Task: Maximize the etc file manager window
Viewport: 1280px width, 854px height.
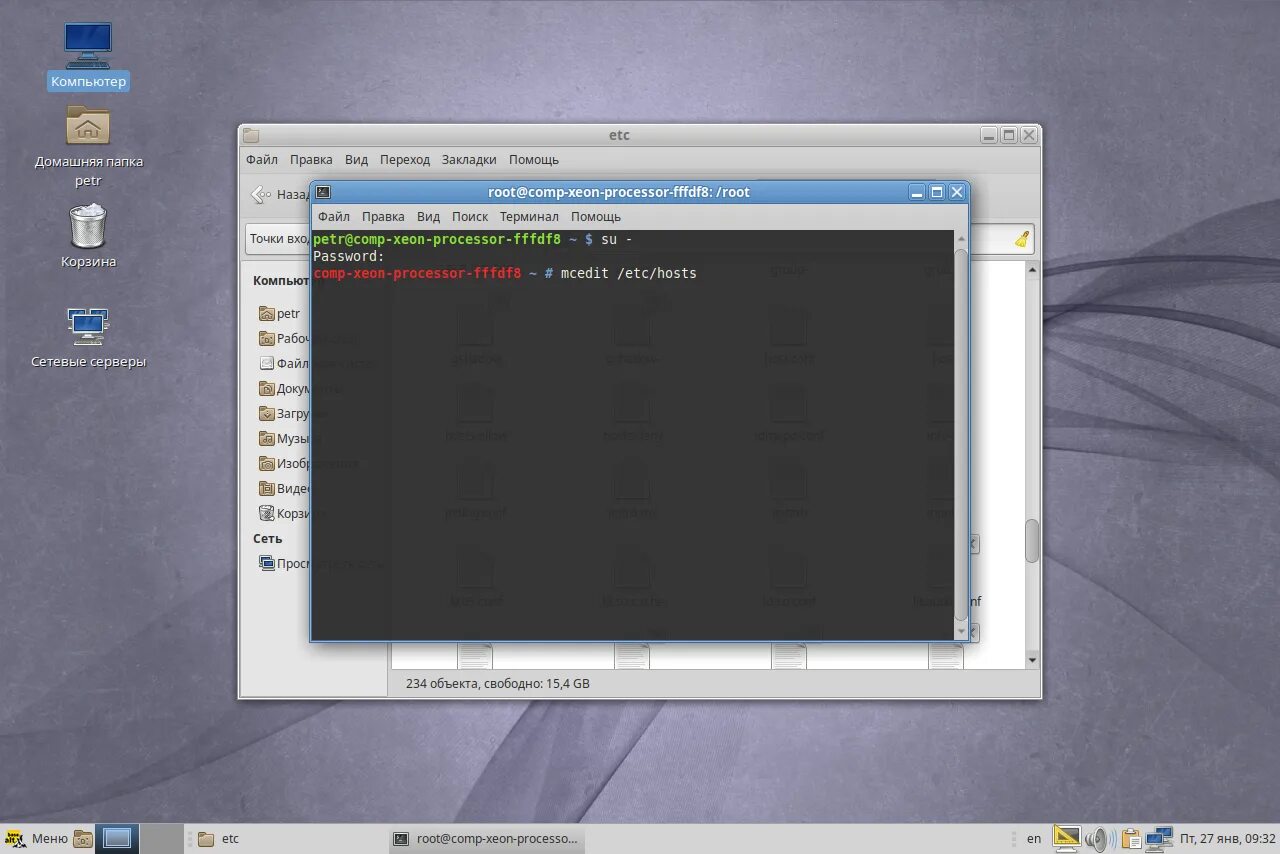Action: click(x=1009, y=135)
